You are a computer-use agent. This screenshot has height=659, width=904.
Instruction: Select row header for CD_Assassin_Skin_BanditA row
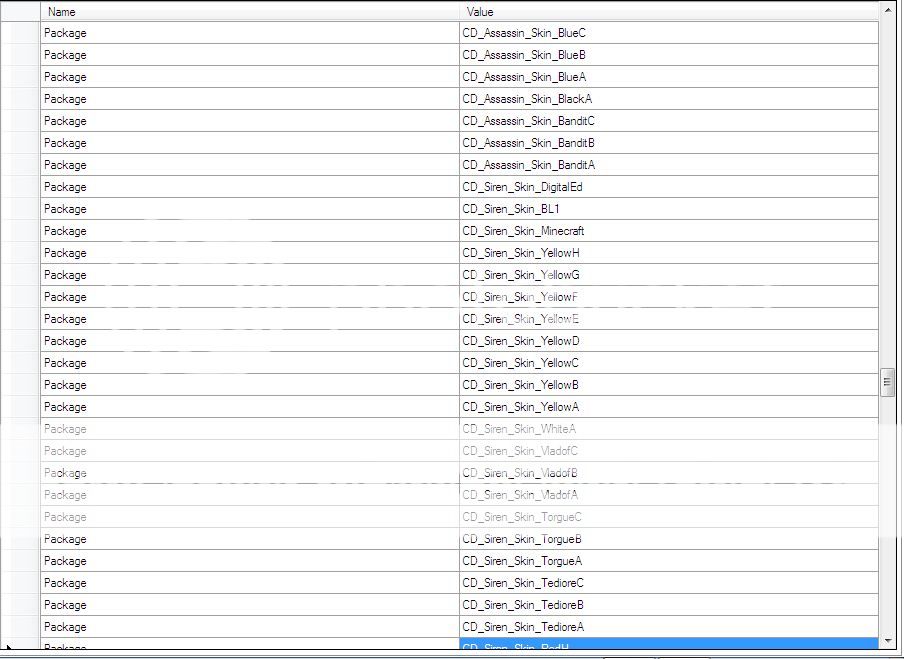tap(20, 165)
